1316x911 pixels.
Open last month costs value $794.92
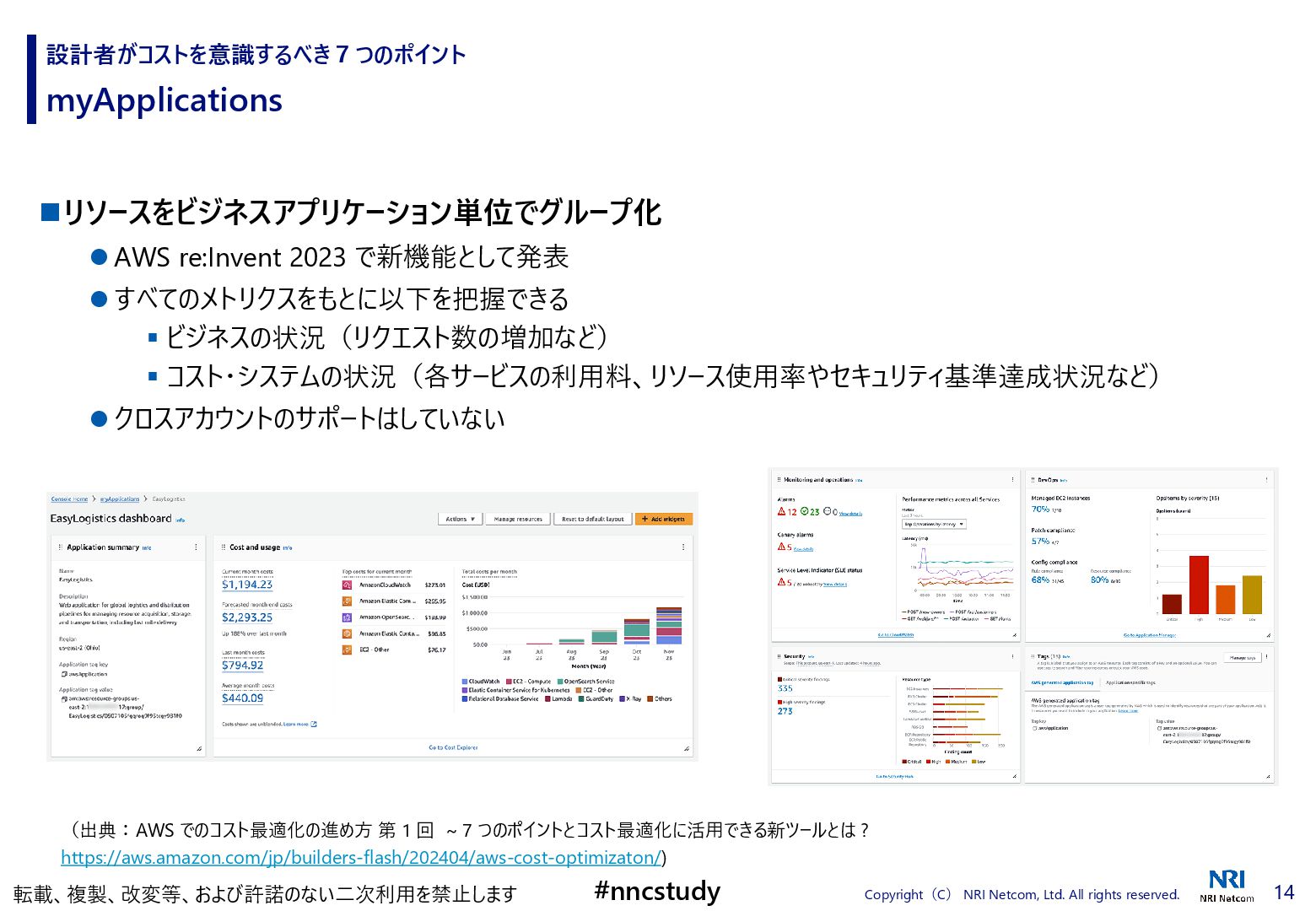(x=243, y=666)
